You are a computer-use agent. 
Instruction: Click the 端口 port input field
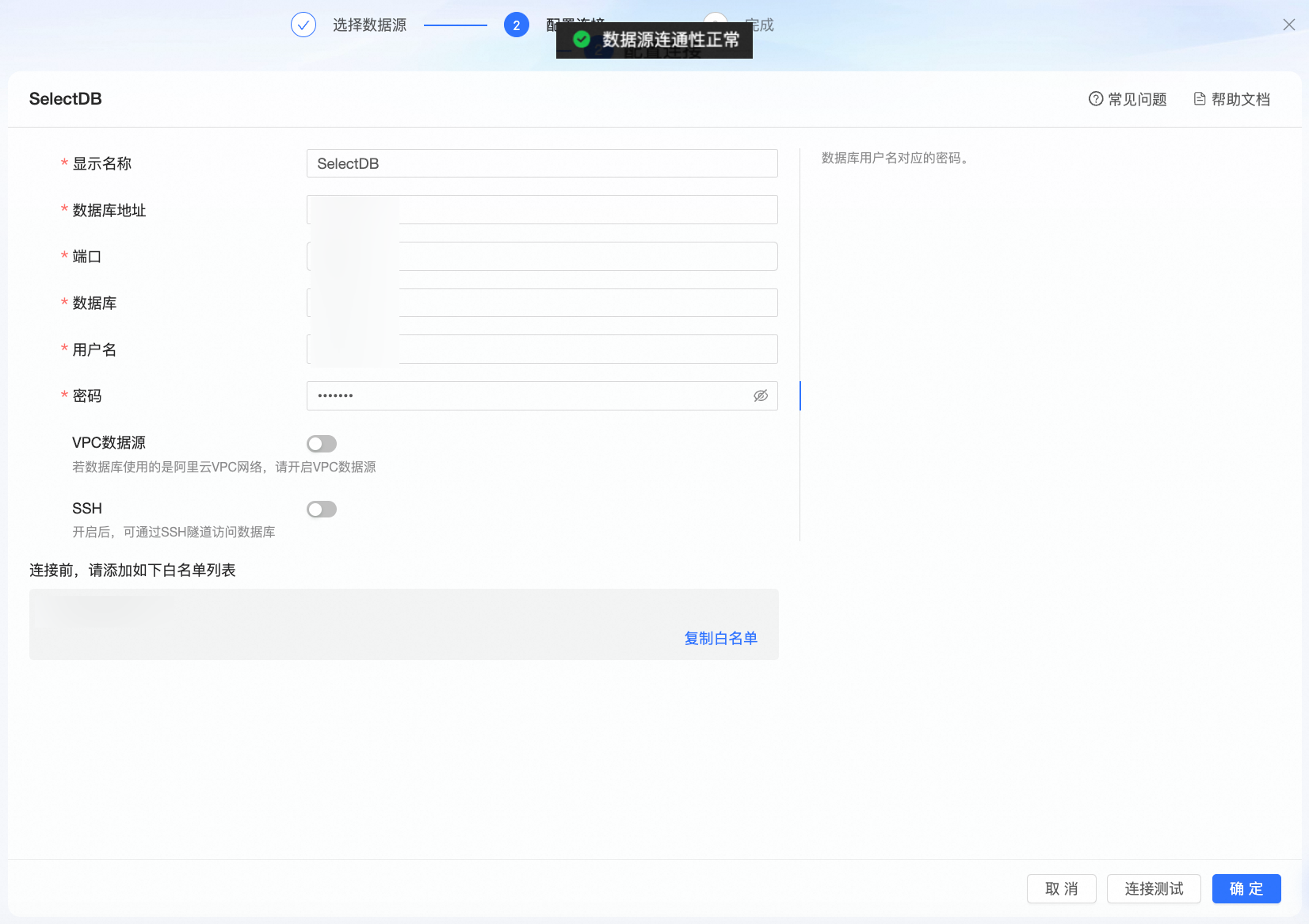coord(542,256)
